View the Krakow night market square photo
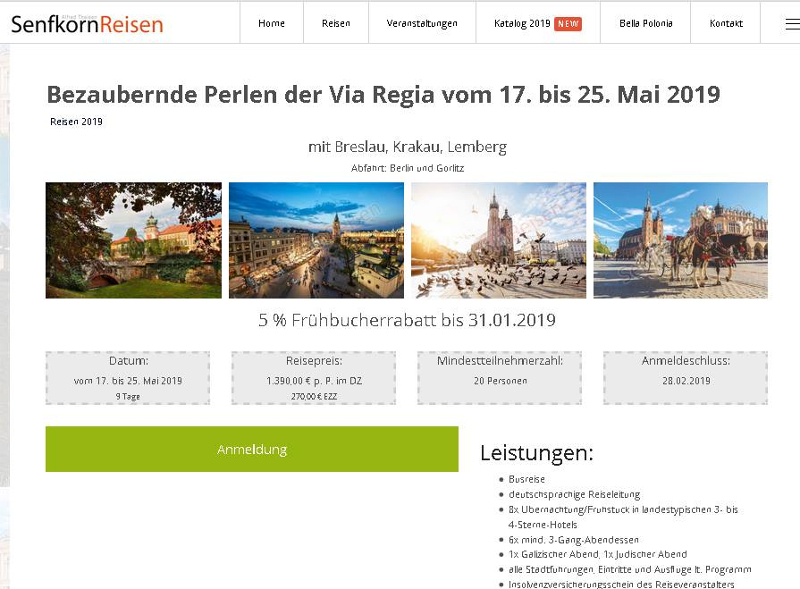This screenshot has height=589, width=800. pyautogui.click(x=316, y=240)
